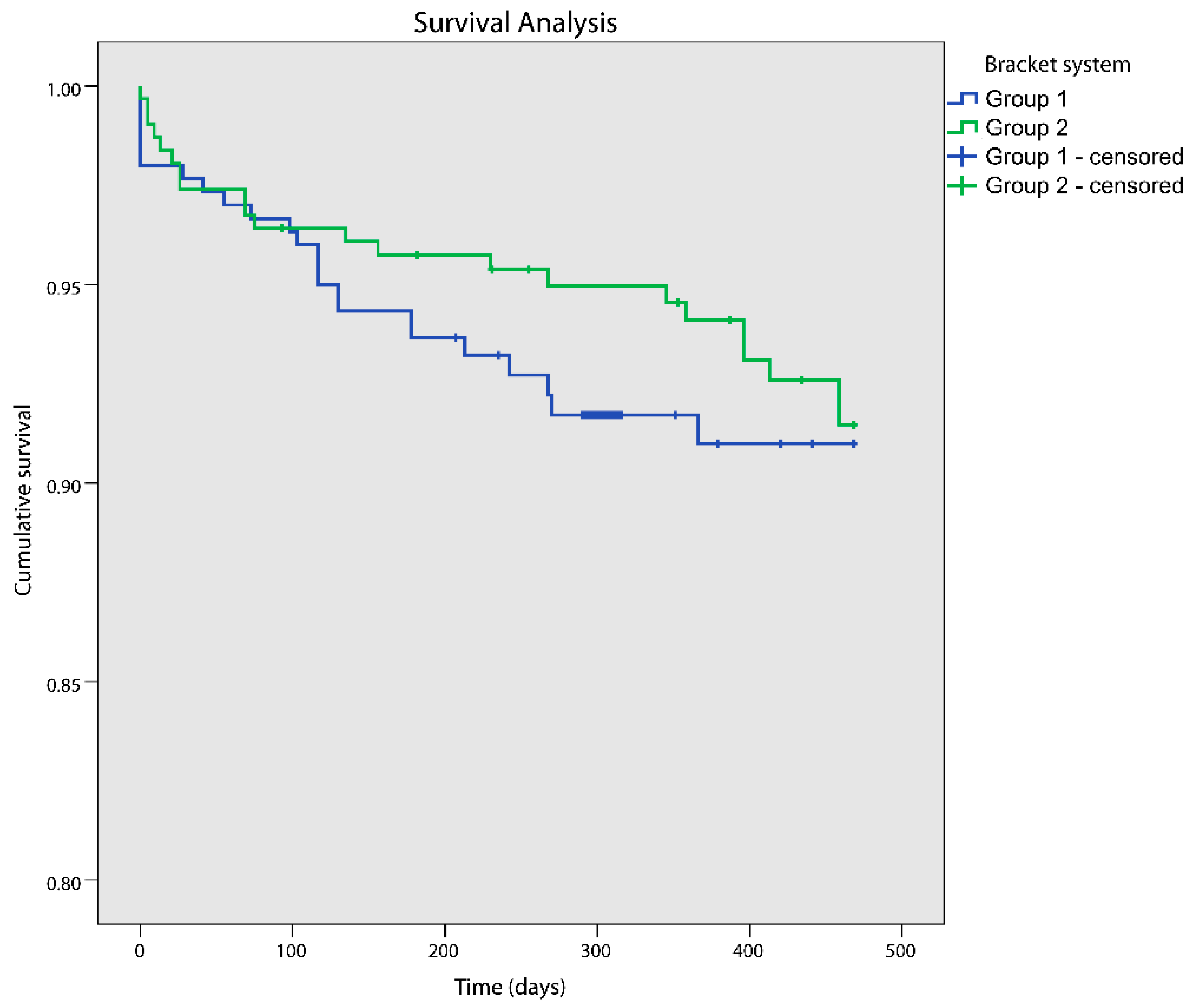Click the 'Group 1 - censored' legend text
This screenshot has width=1192, height=1008.
click(x=1084, y=157)
